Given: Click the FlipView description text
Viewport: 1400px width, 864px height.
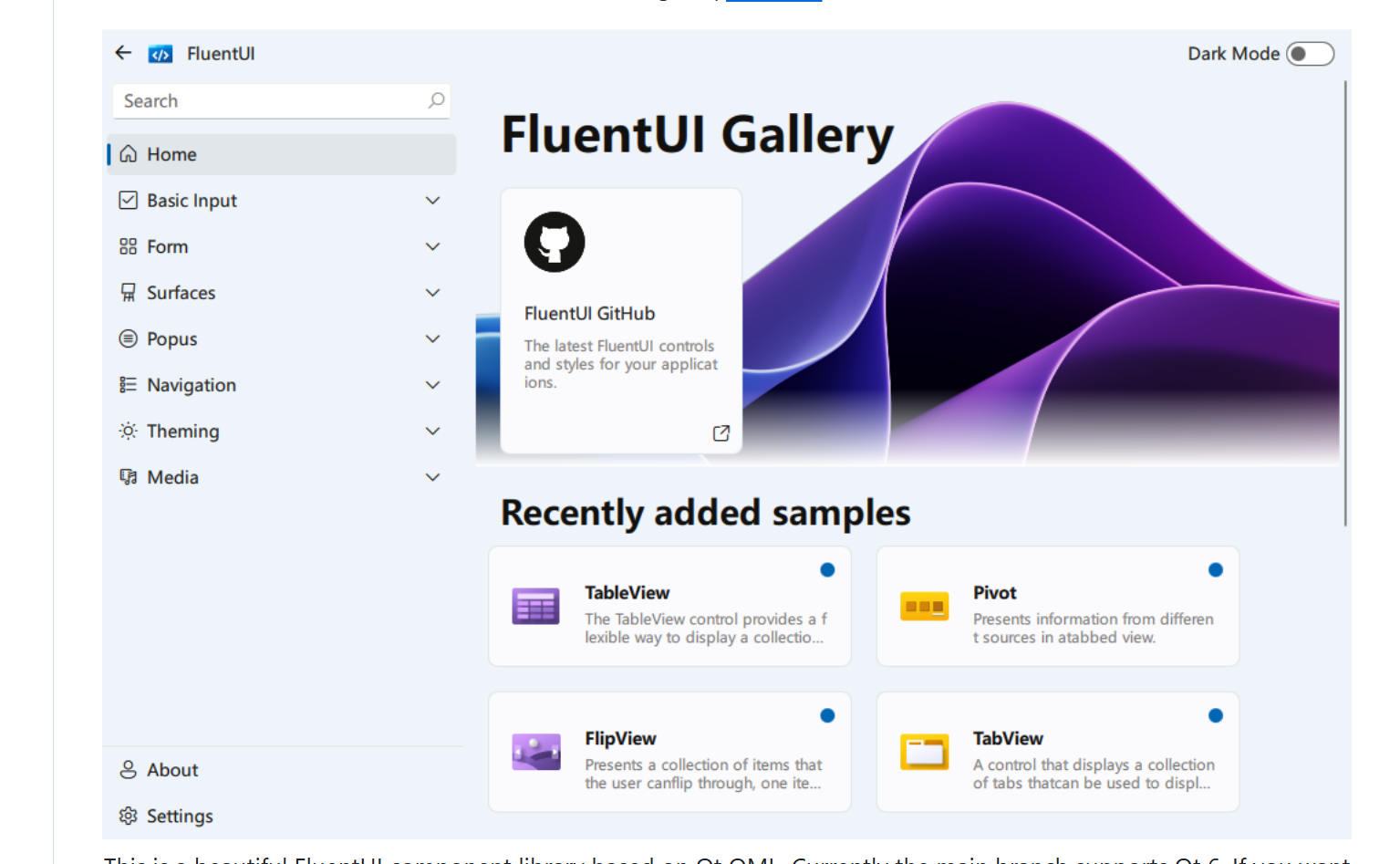Looking at the screenshot, I should [703, 774].
